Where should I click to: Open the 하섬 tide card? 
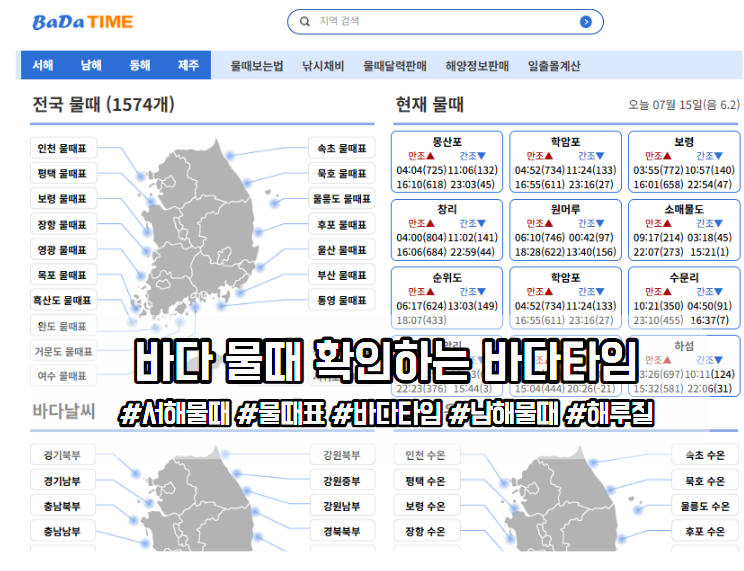pos(684,365)
